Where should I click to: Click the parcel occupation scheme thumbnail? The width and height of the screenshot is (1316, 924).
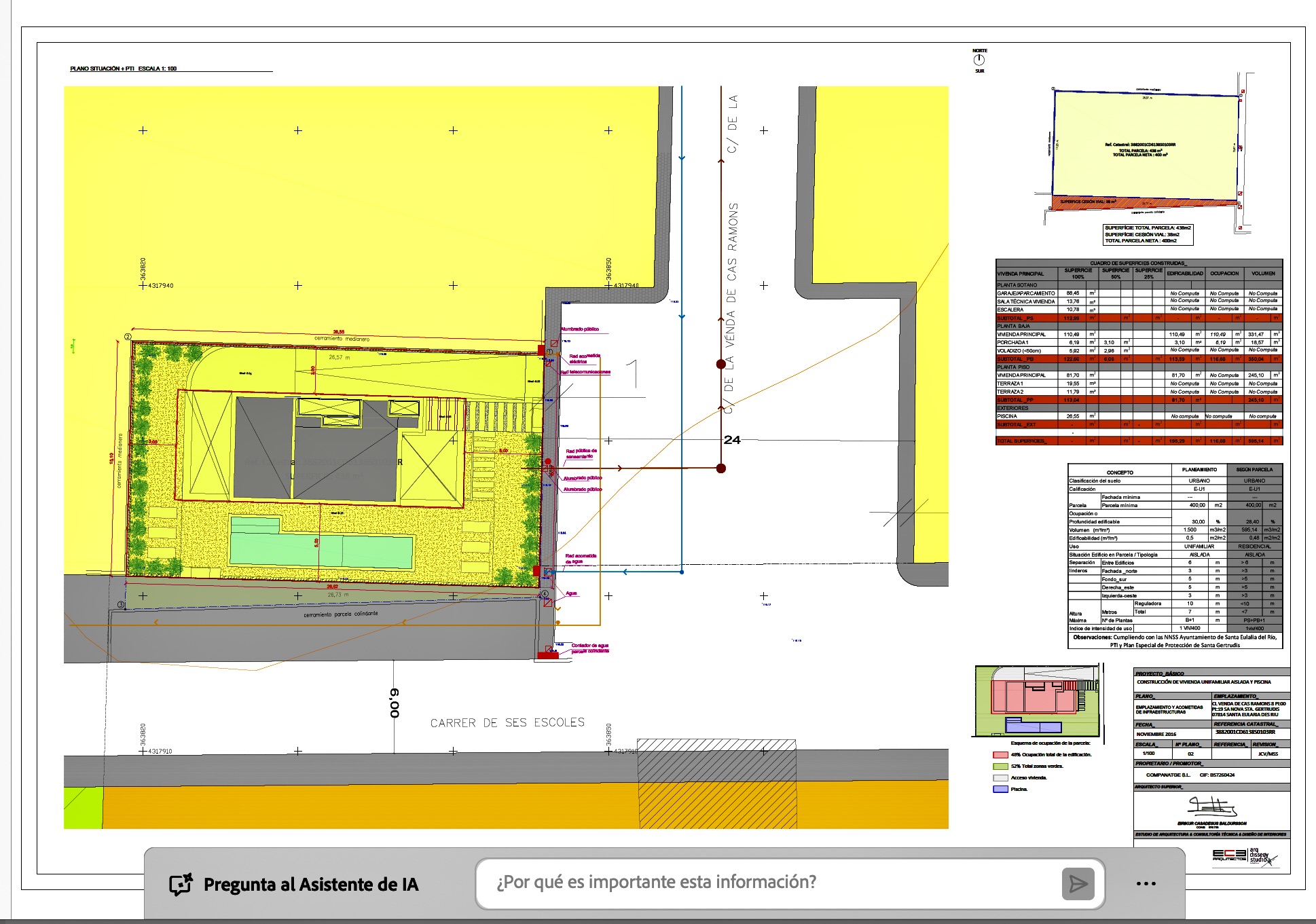1036,701
